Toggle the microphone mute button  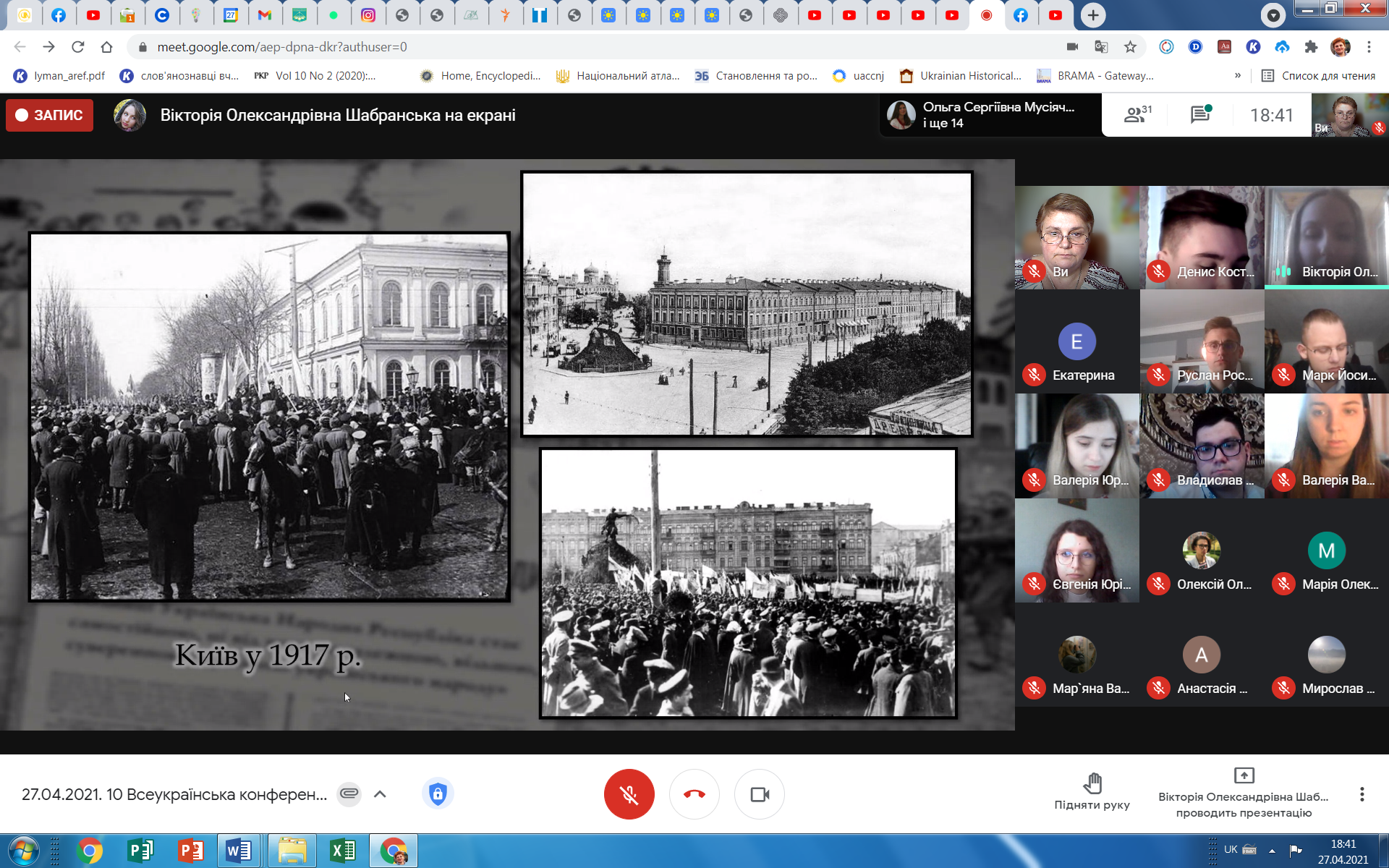coord(629,794)
